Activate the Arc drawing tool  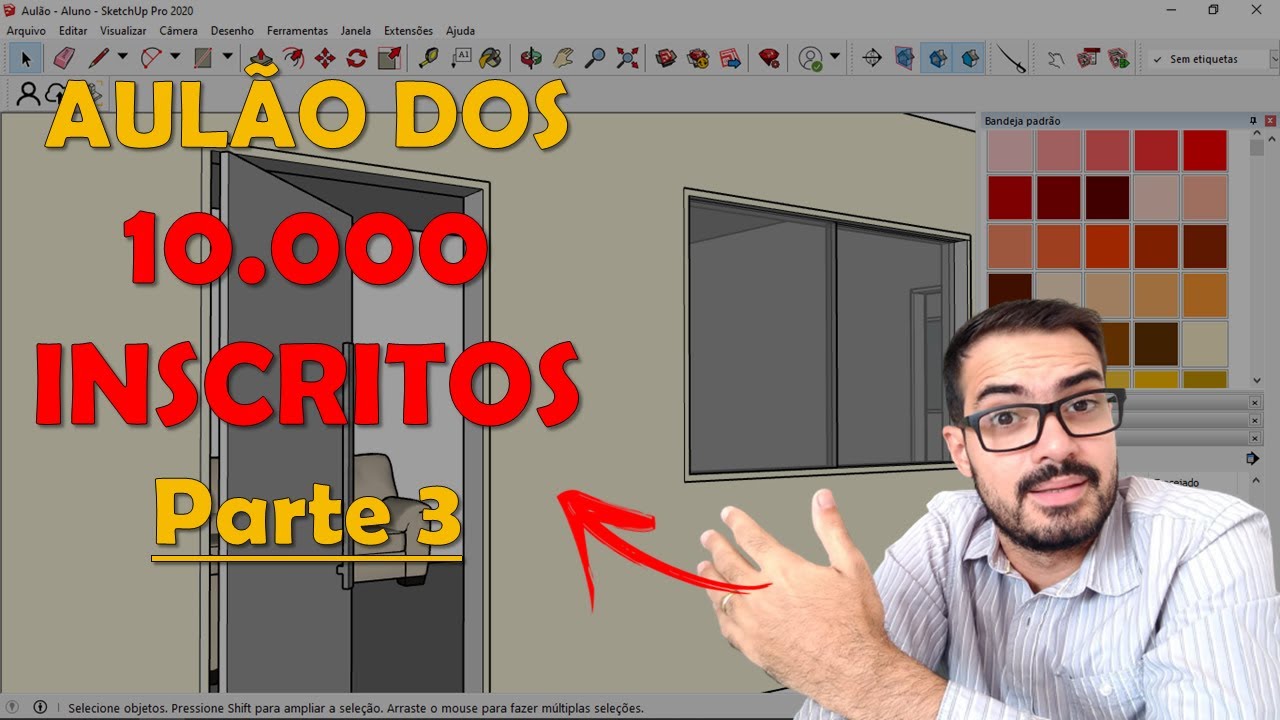point(151,58)
